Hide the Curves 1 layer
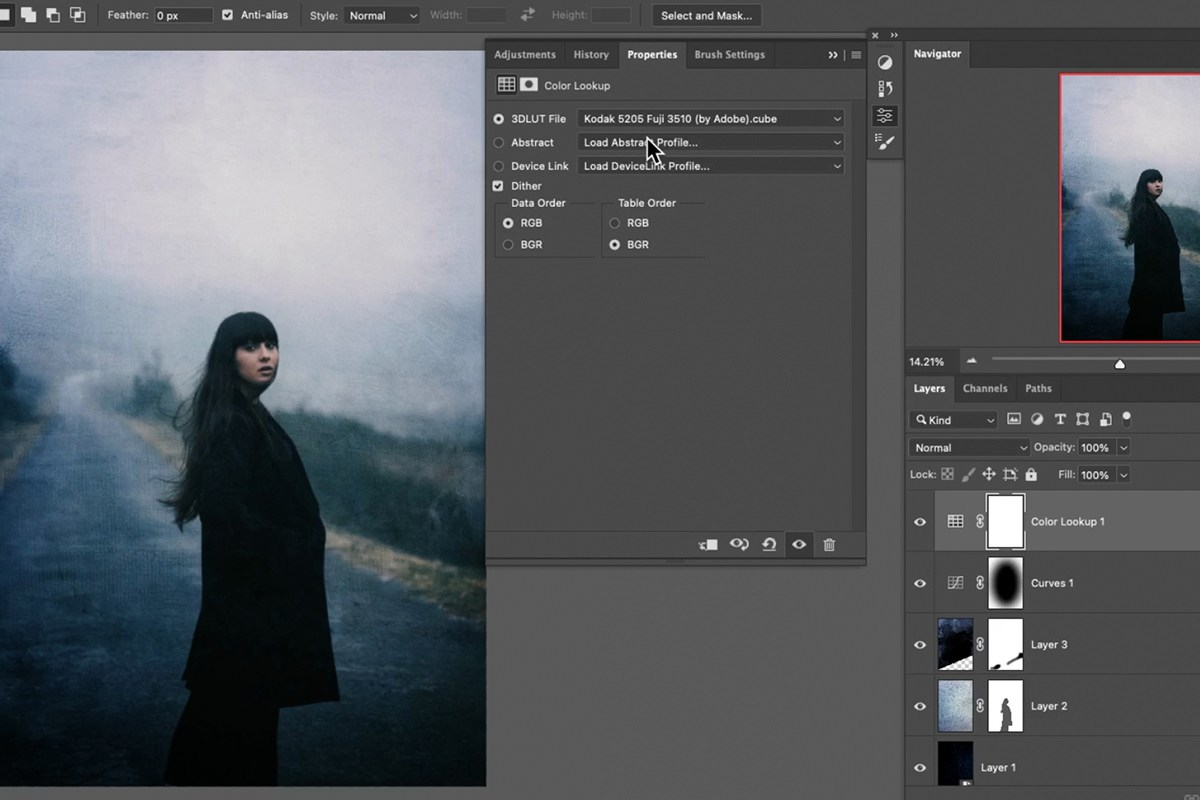1200x800 pixels. pyautogui.click(x=920, y=583)
